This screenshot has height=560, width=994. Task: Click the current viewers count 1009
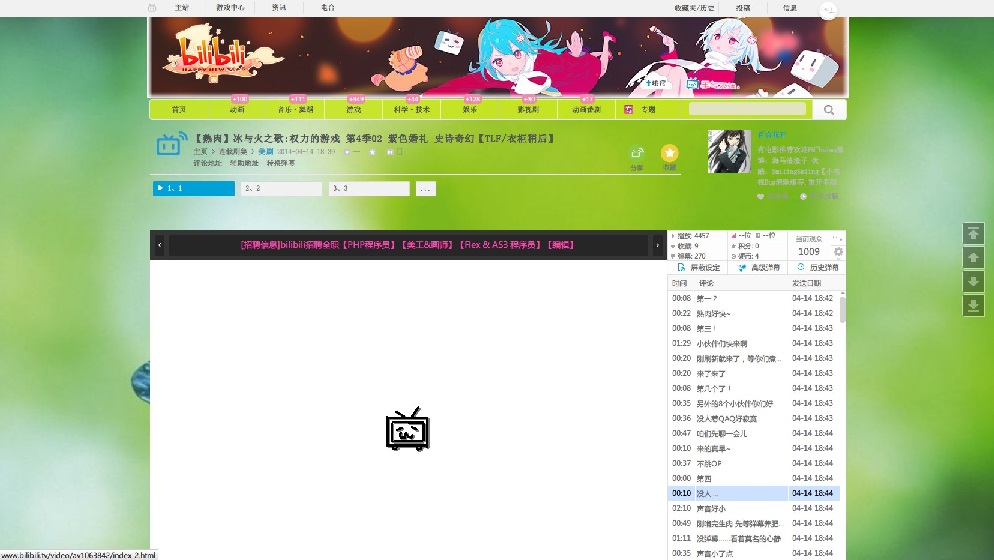pyautogui.click(x=808, y=252)
